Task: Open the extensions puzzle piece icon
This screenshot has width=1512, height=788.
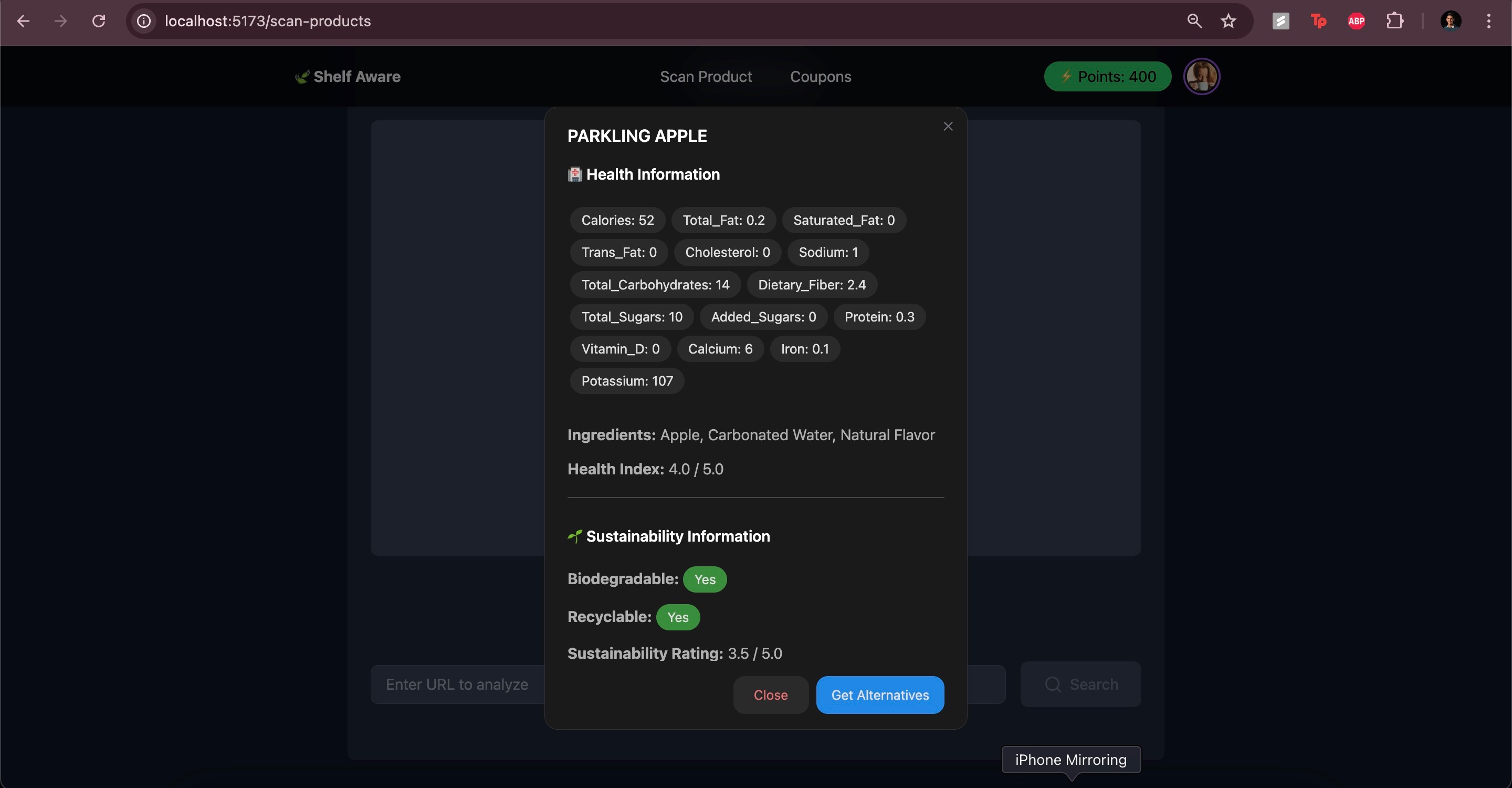Action: (1394, 21)
